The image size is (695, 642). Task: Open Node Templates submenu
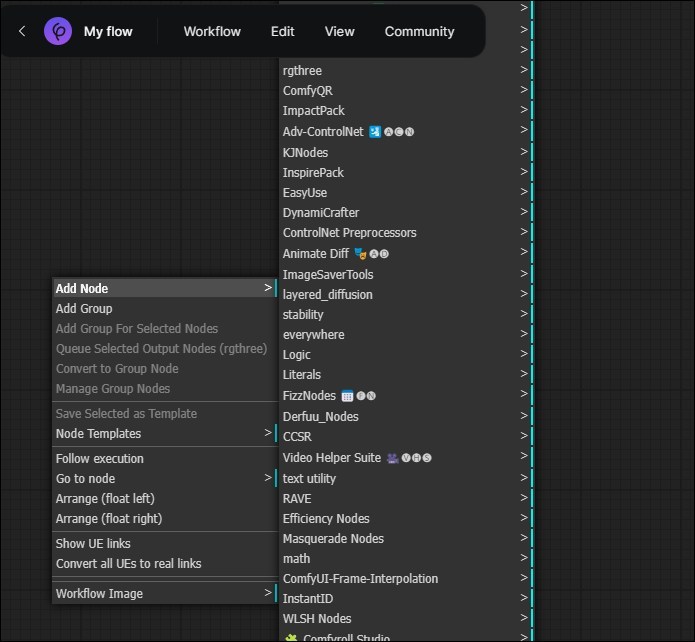(165, 434)
